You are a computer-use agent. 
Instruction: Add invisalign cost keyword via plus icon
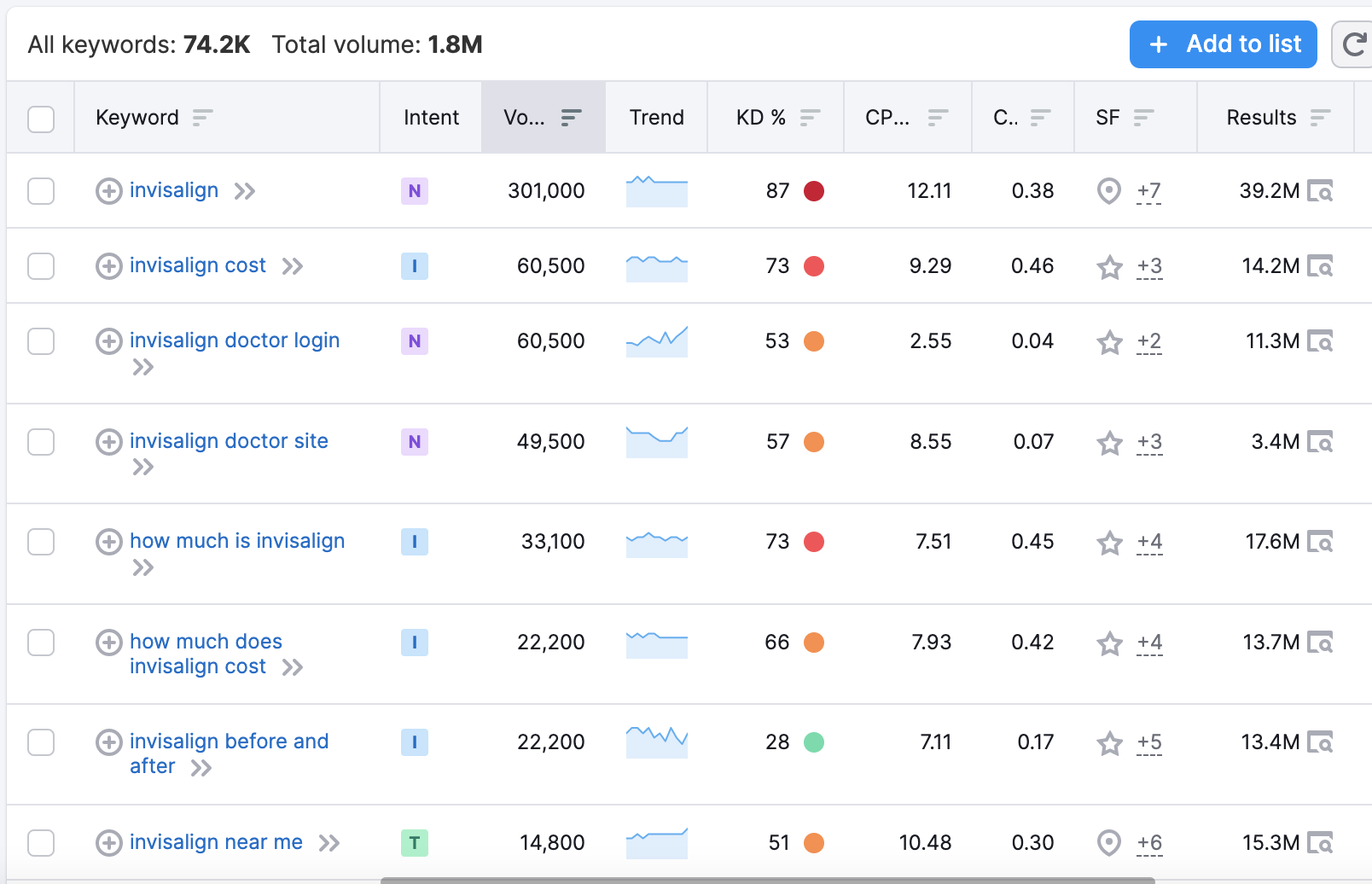(x=108, y=266)
